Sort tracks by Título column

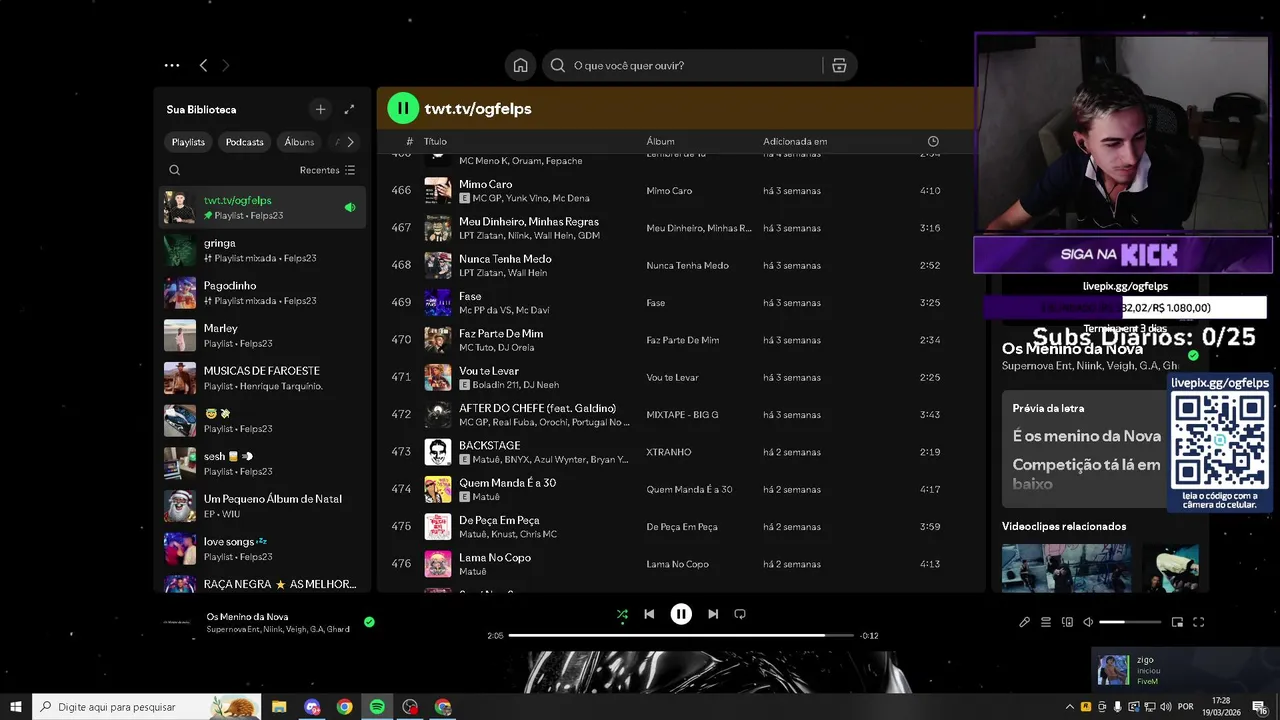pyautogui.click(x=435, y=141)
